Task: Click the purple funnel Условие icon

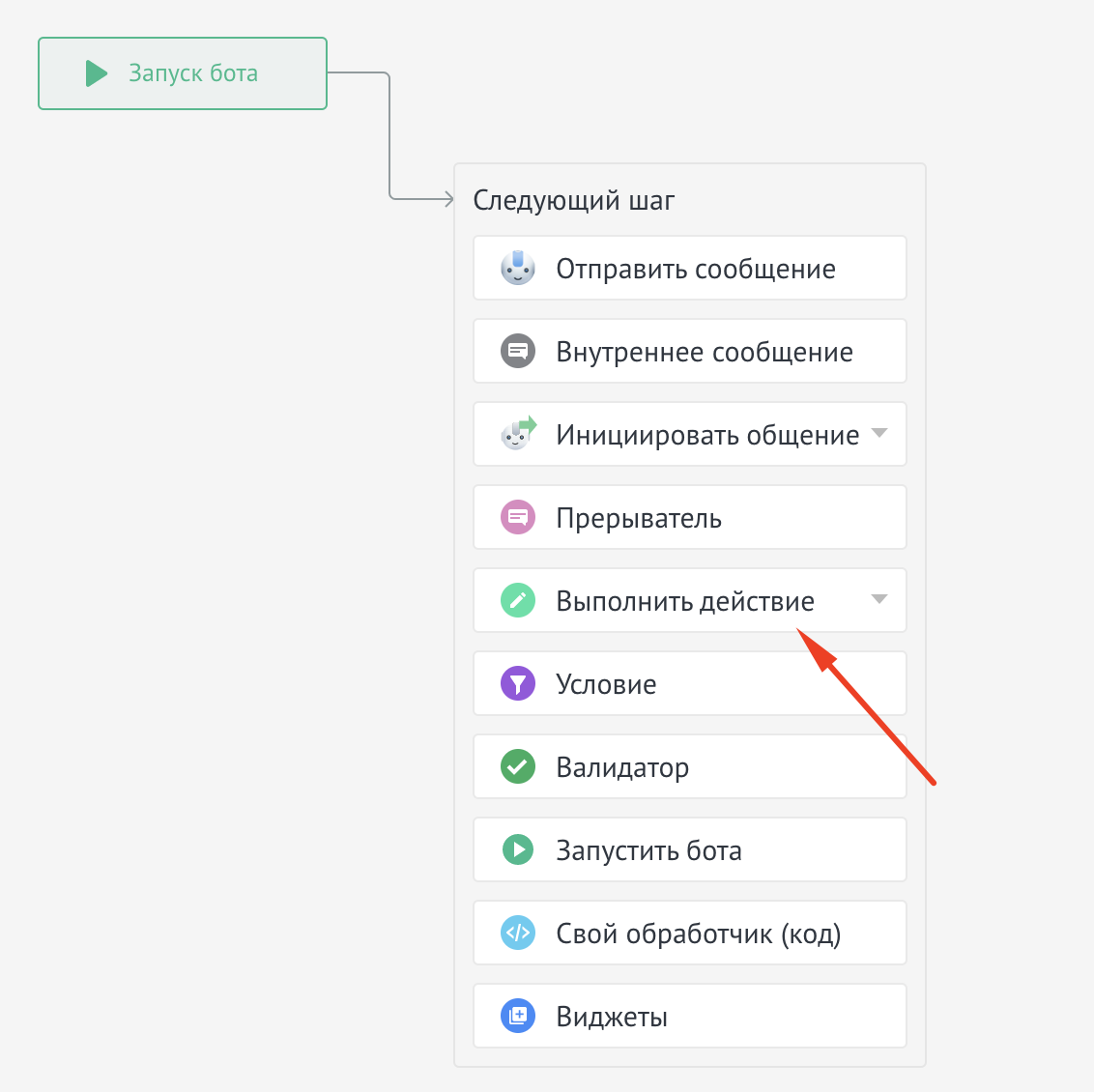Action: coord(518,683)
